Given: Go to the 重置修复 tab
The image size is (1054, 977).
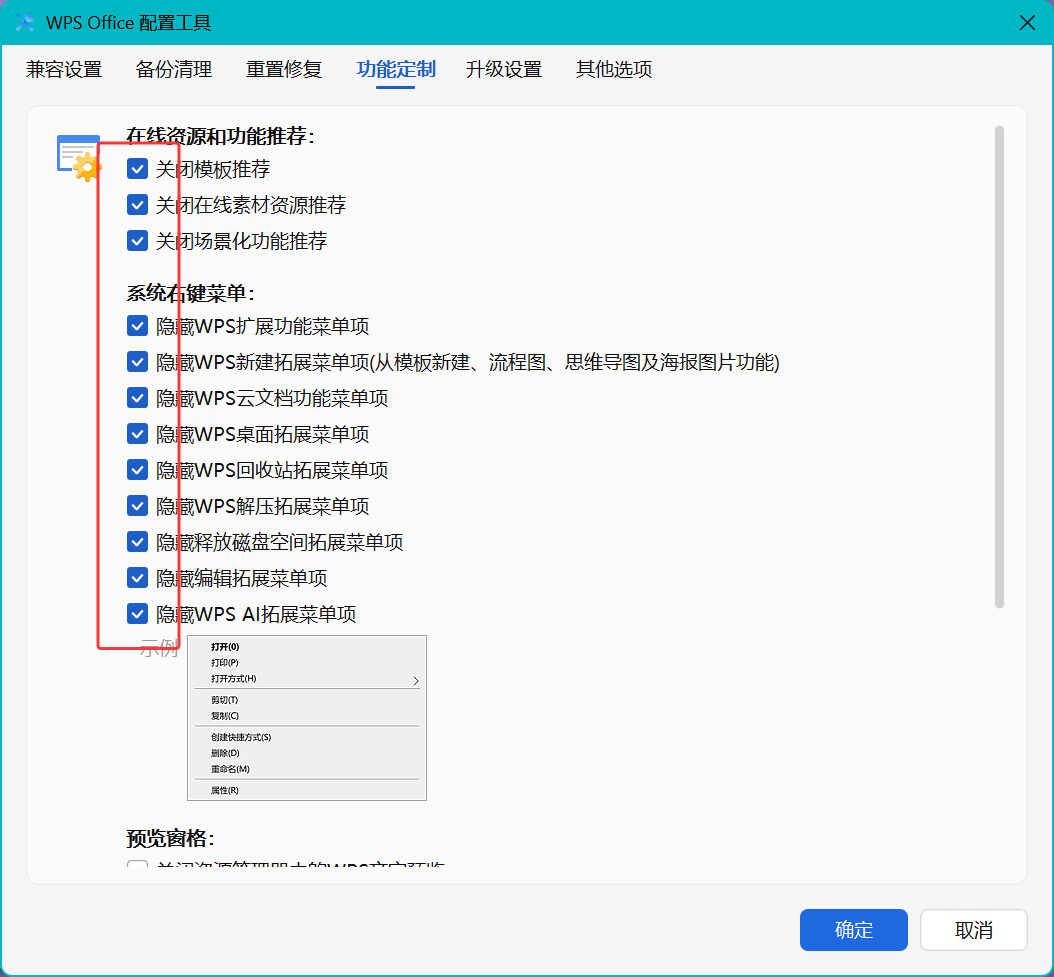Looking at the screenshot, I should [284, 69].
